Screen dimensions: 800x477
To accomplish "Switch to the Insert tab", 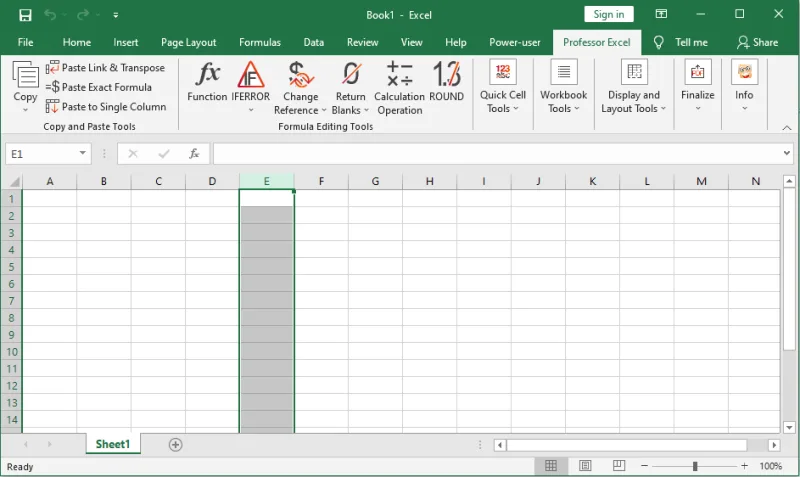I will point(126,42).
